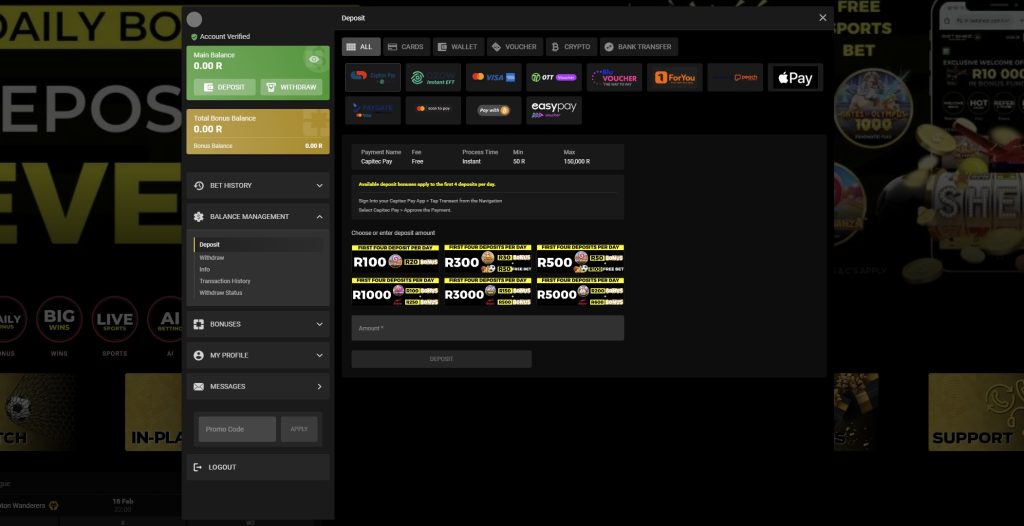Open Transaction History link in sidebar
The image size is (1024, 526).
pos(225,281)
